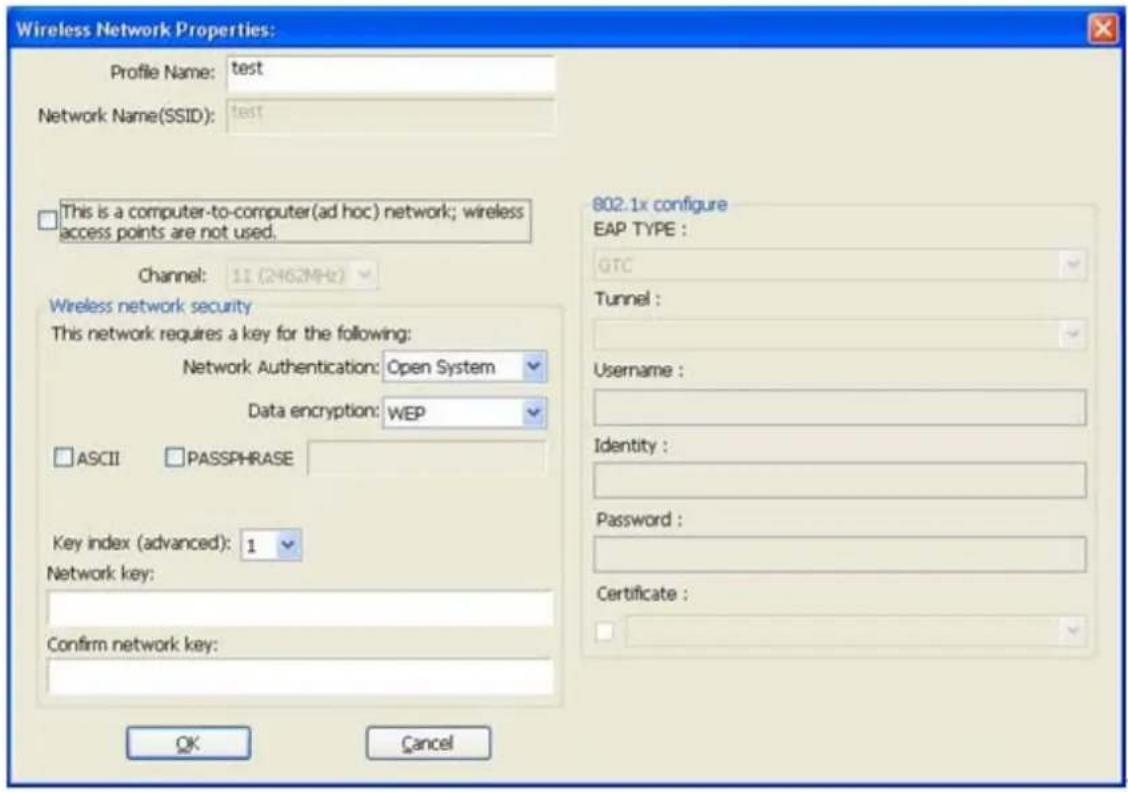Close the Wireless Network Properties dialog

tap(1103, 29)
